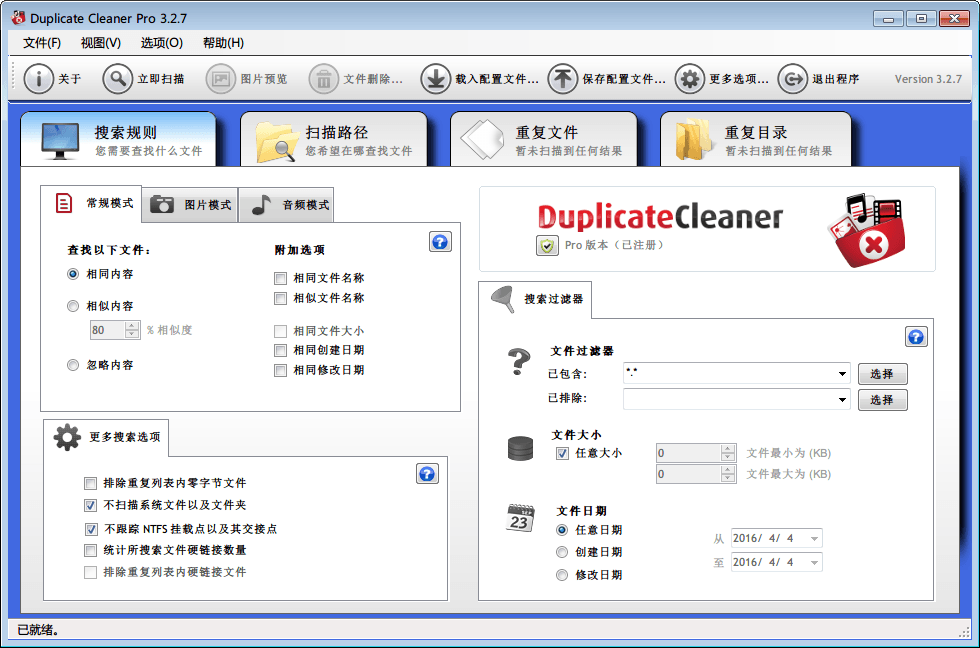Screen dimensions: 980x648
Task: Select 相同内容 radio button
Action: pos(73,274)
